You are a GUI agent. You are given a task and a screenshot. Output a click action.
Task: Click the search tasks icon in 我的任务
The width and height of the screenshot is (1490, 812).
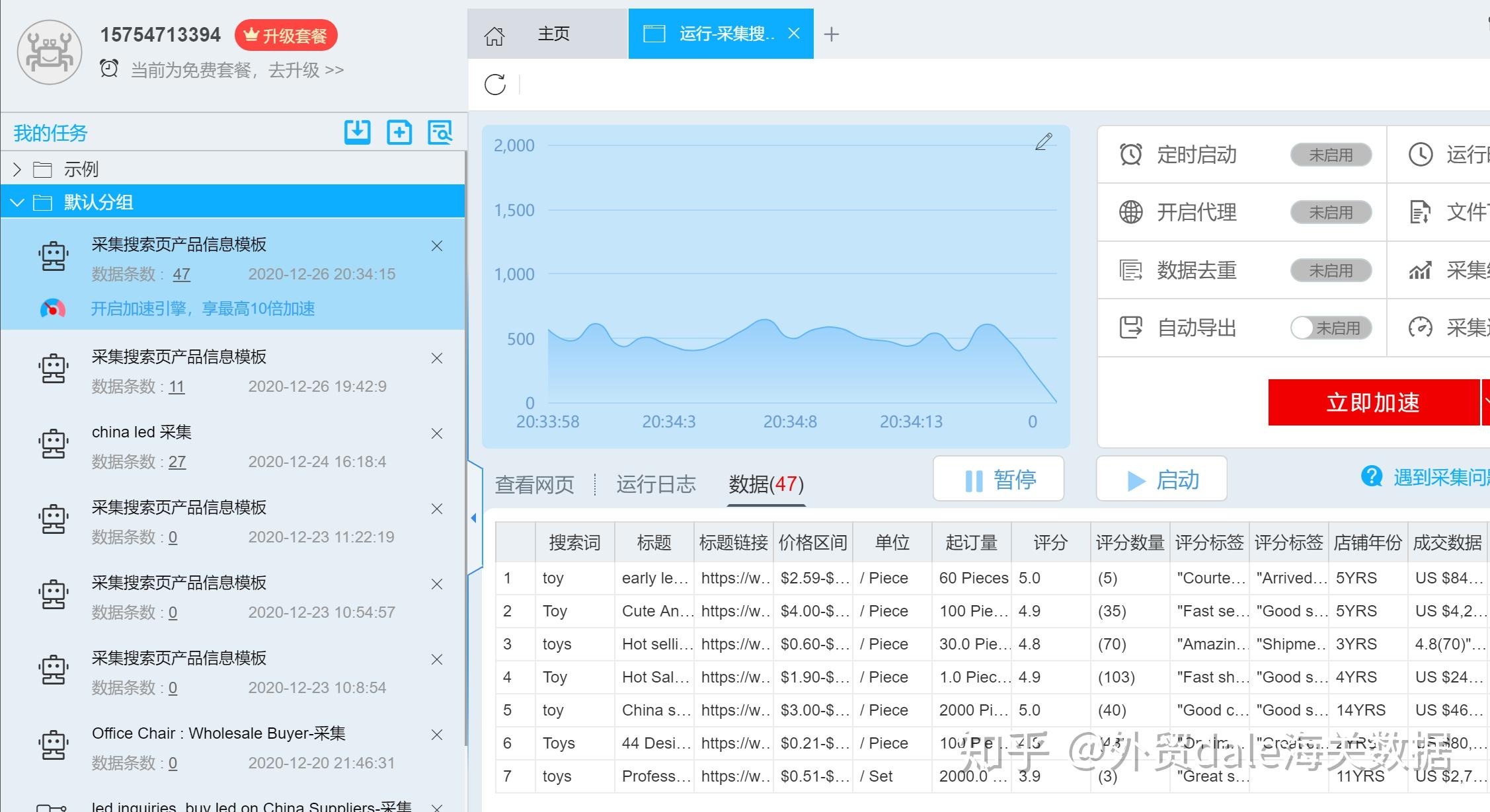point(440,132)
